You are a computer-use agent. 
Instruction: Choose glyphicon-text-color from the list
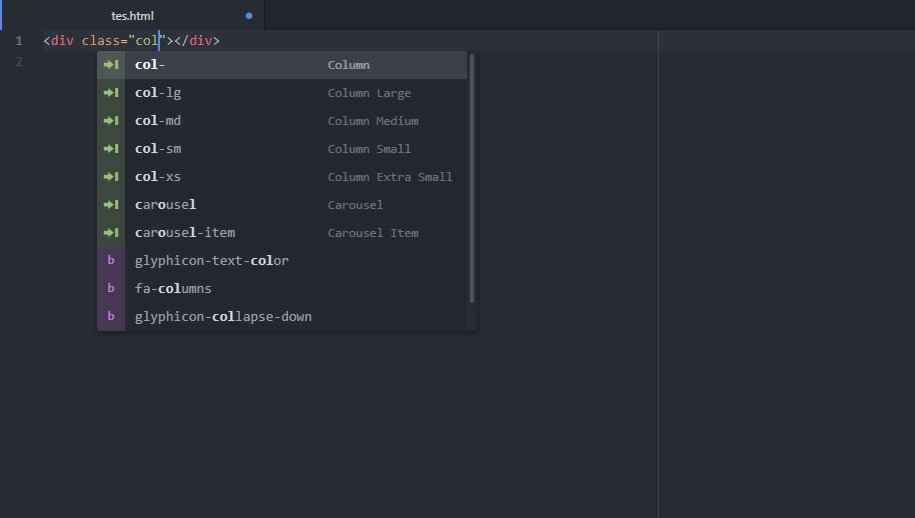pyautogui.click(x=282, y=261)
